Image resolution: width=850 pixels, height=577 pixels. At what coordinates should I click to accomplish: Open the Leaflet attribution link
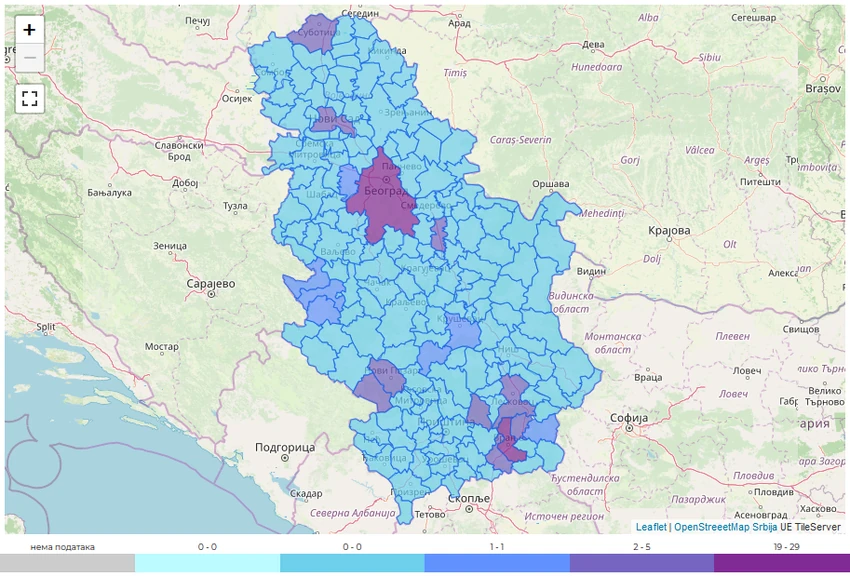[x=651, y=527]
